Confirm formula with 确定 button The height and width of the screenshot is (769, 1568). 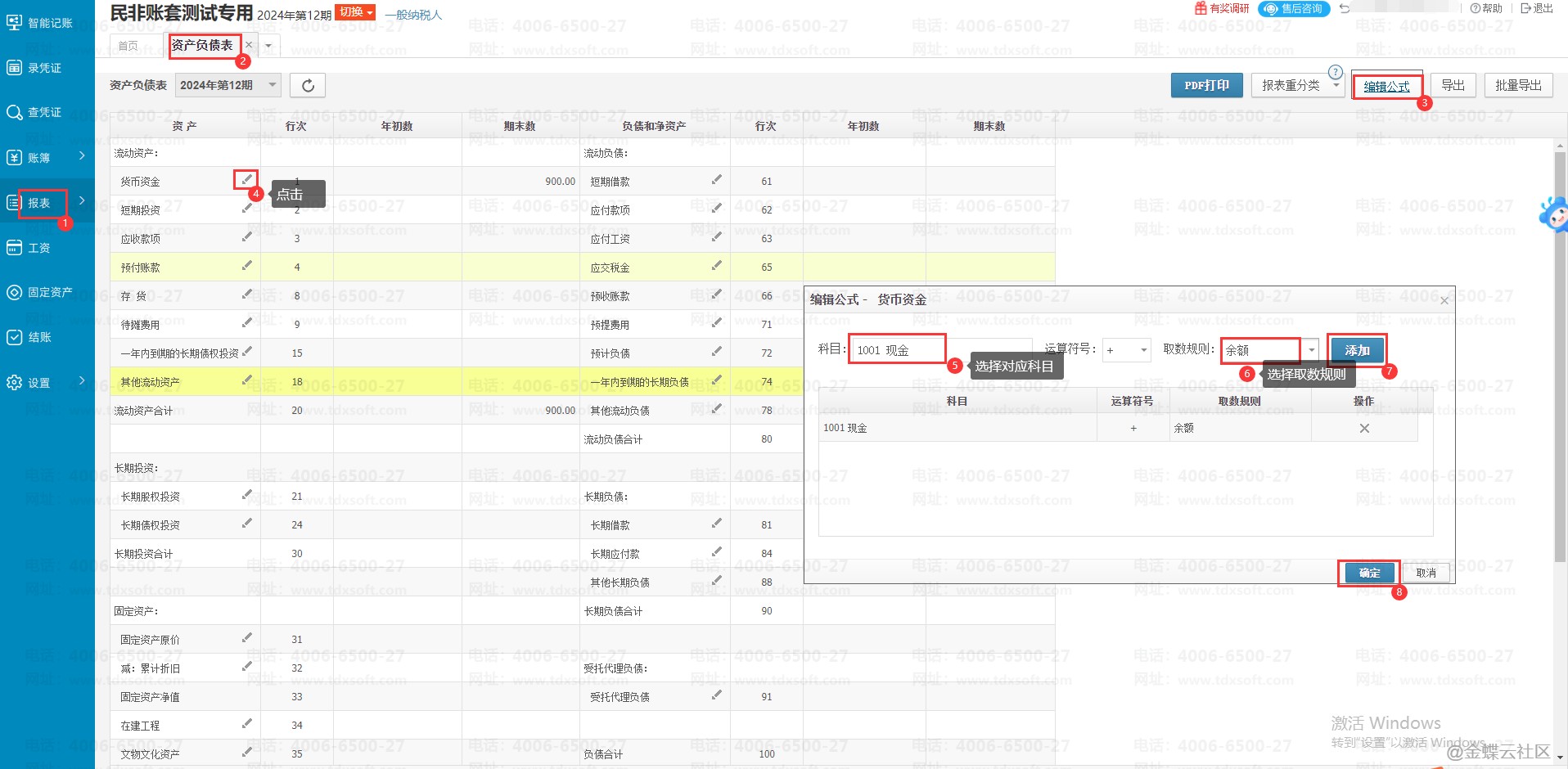pyautogui.click(x=1369, y=573)
